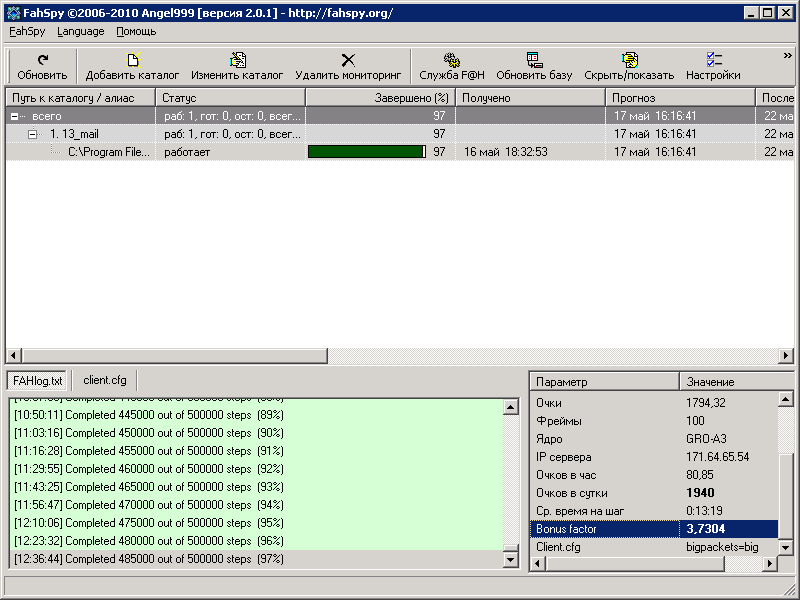Select the Фреймы parameter row
Screen dimensions: 800x600
(654, 421)
